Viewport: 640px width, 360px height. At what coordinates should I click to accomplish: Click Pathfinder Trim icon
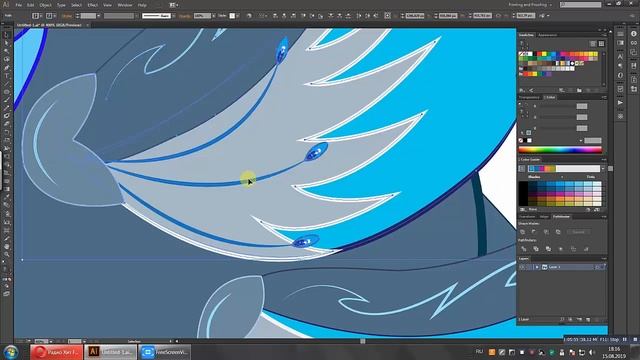click(536, 249)
